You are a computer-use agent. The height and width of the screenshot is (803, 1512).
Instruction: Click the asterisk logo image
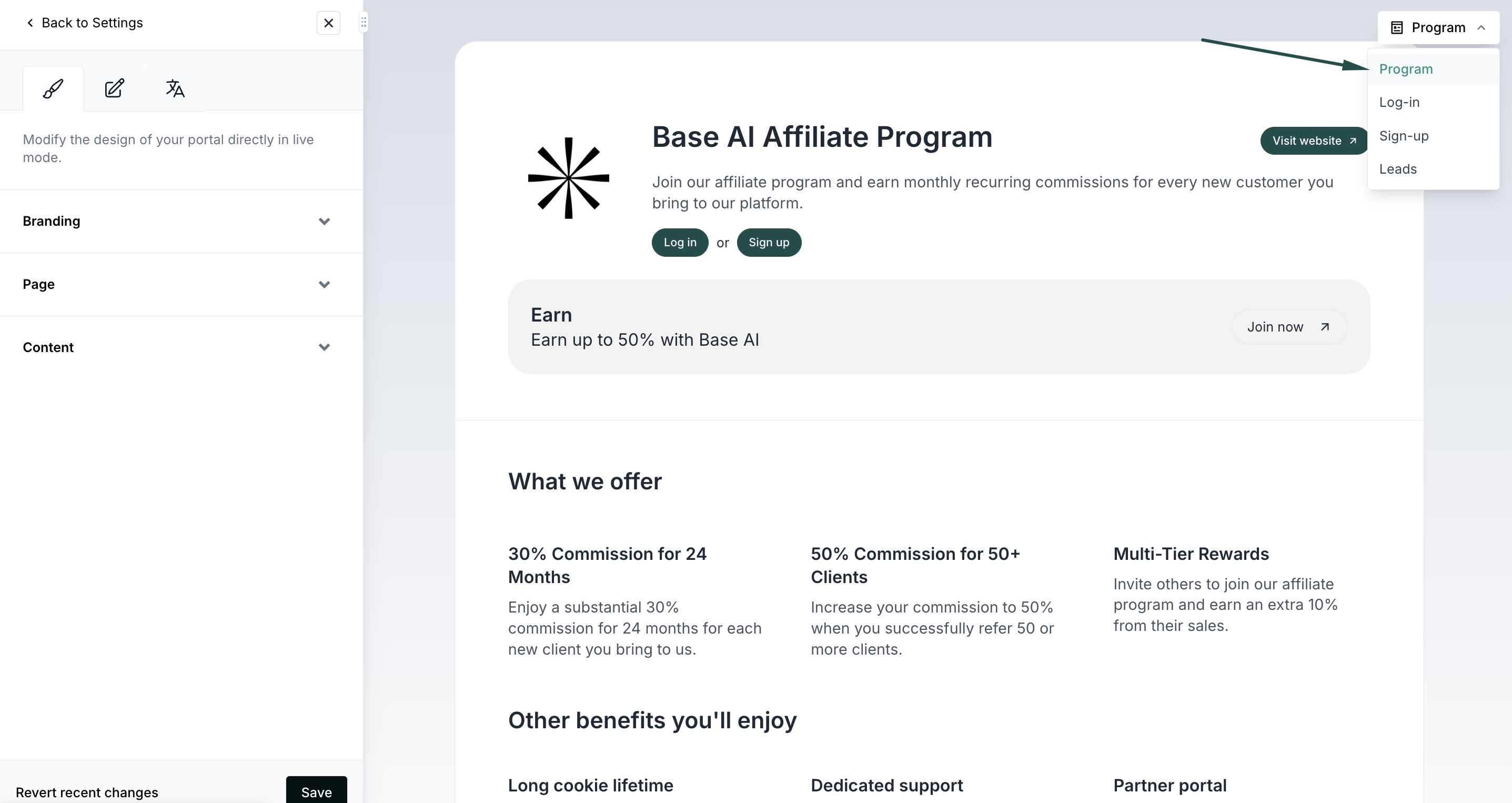pos(568,178)
